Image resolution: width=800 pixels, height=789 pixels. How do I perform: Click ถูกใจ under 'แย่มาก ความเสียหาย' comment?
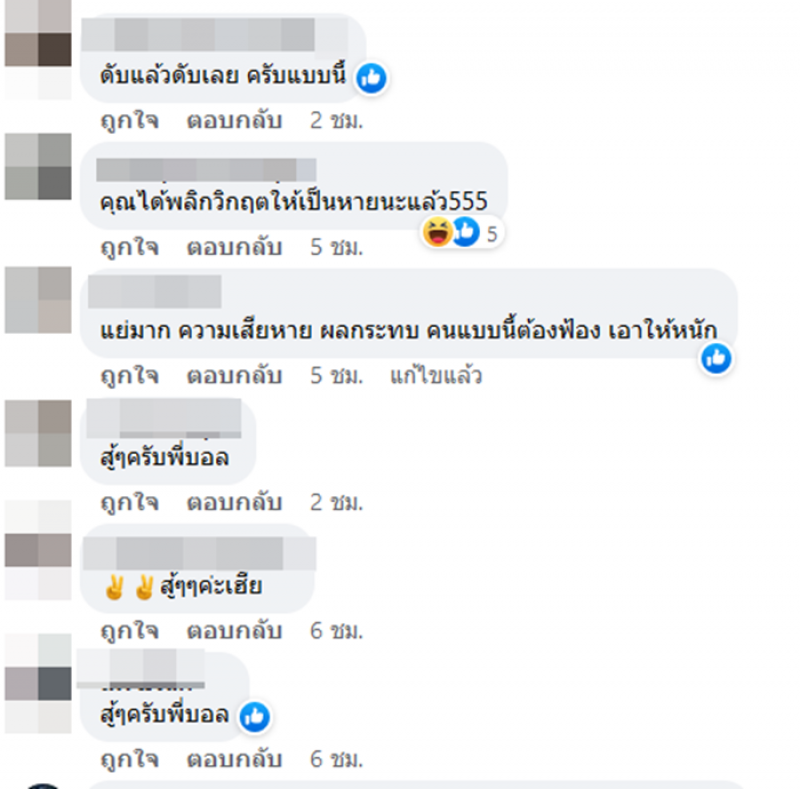tap(130, 376)
